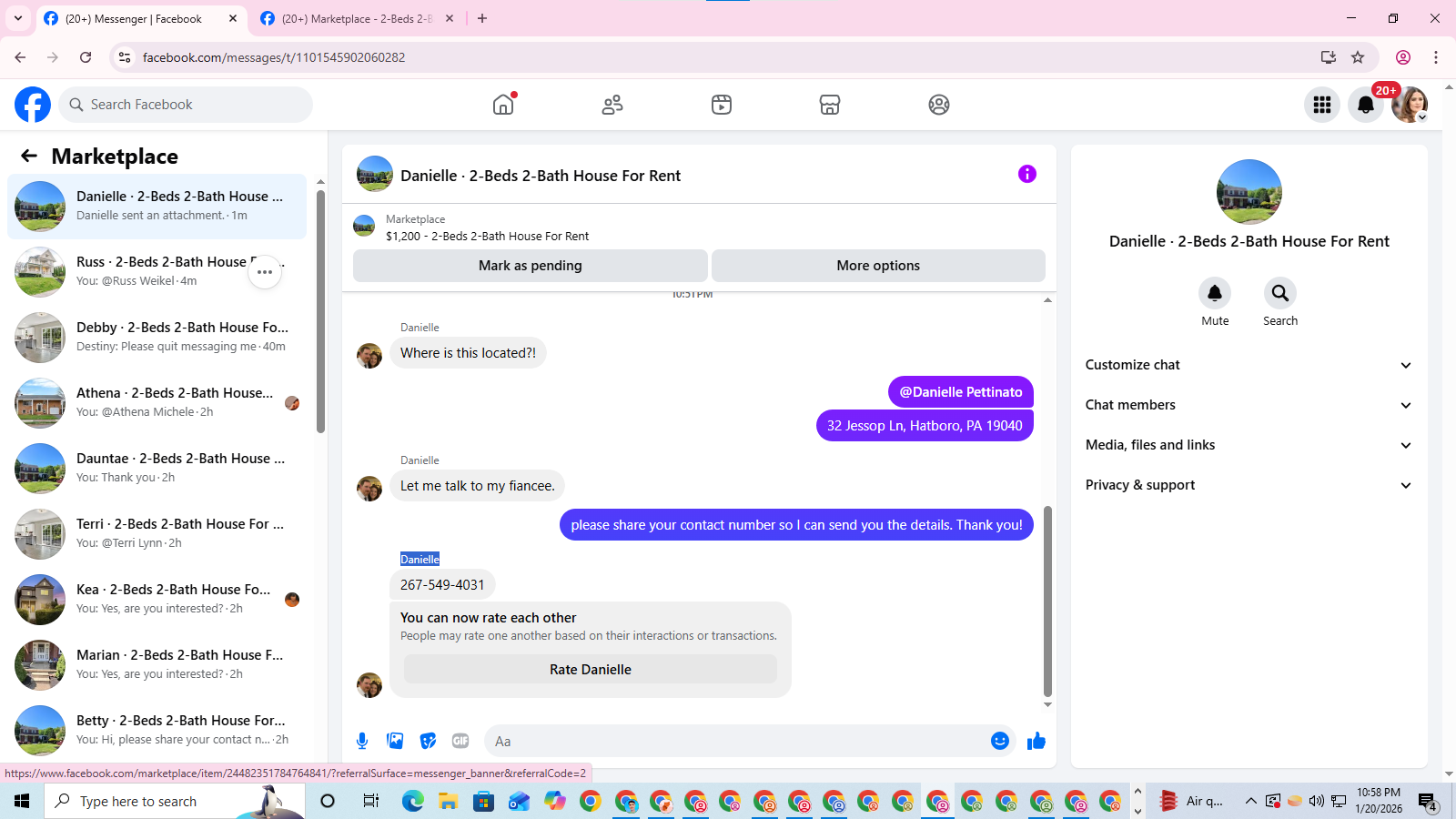Open Microsoft Edge in the taskbar

tap(413, 801)
